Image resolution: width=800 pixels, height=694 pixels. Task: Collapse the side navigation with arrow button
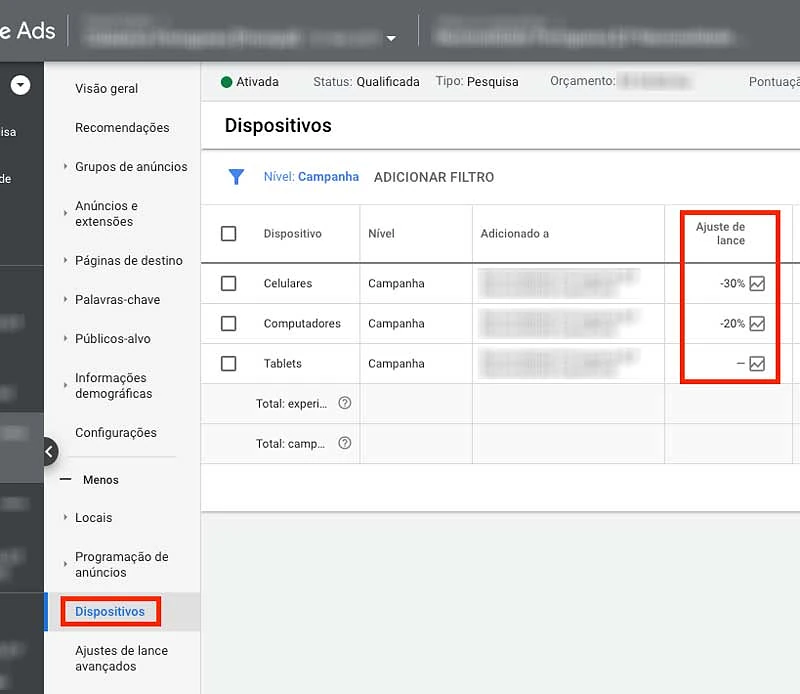click(x=49, y=451)
